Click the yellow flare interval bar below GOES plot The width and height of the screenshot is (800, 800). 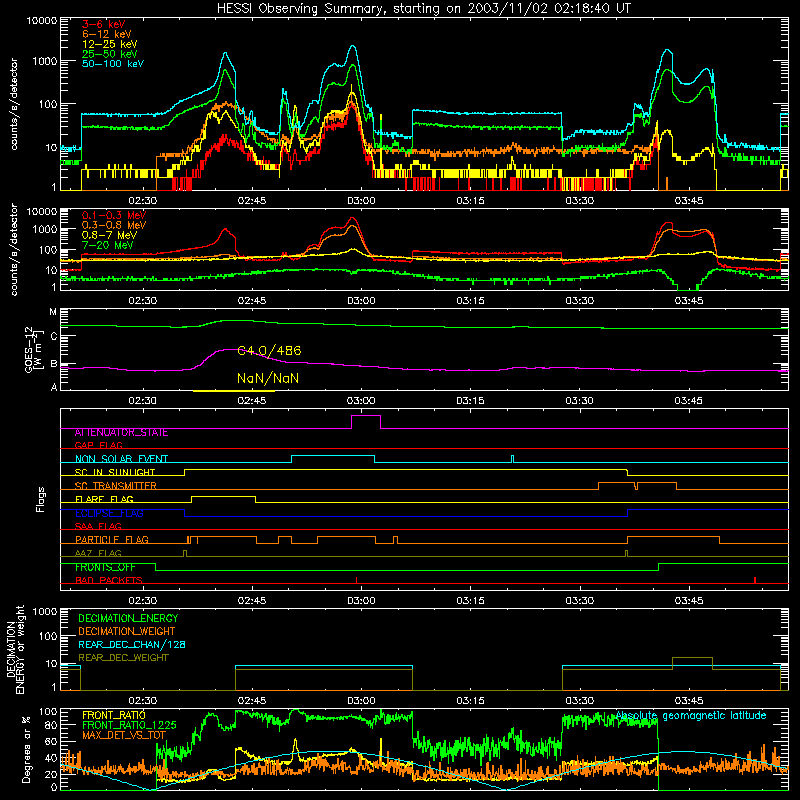[234, 391]
